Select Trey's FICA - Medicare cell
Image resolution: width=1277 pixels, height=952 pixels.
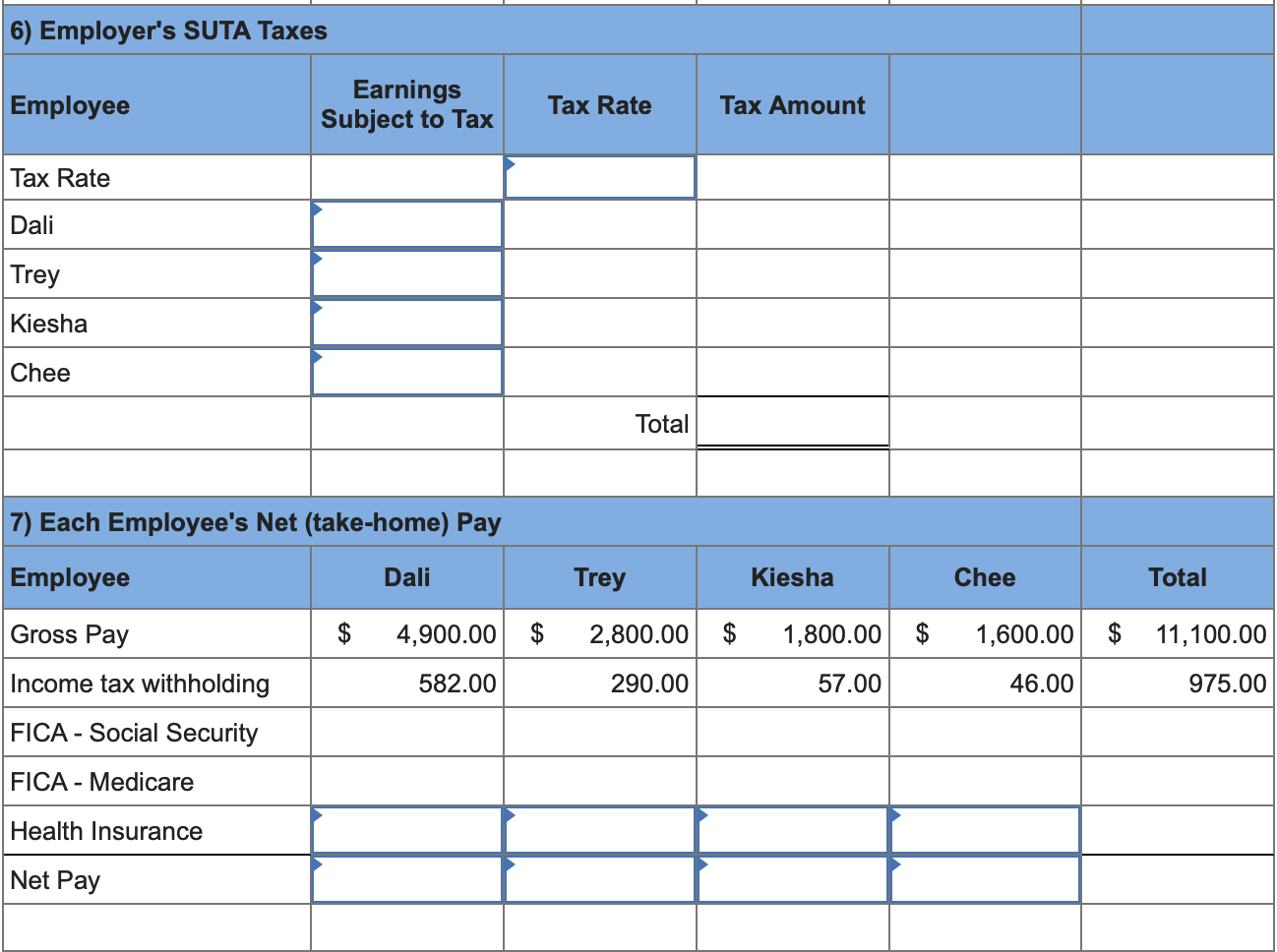pyautogui.click(x=600, y=781)
